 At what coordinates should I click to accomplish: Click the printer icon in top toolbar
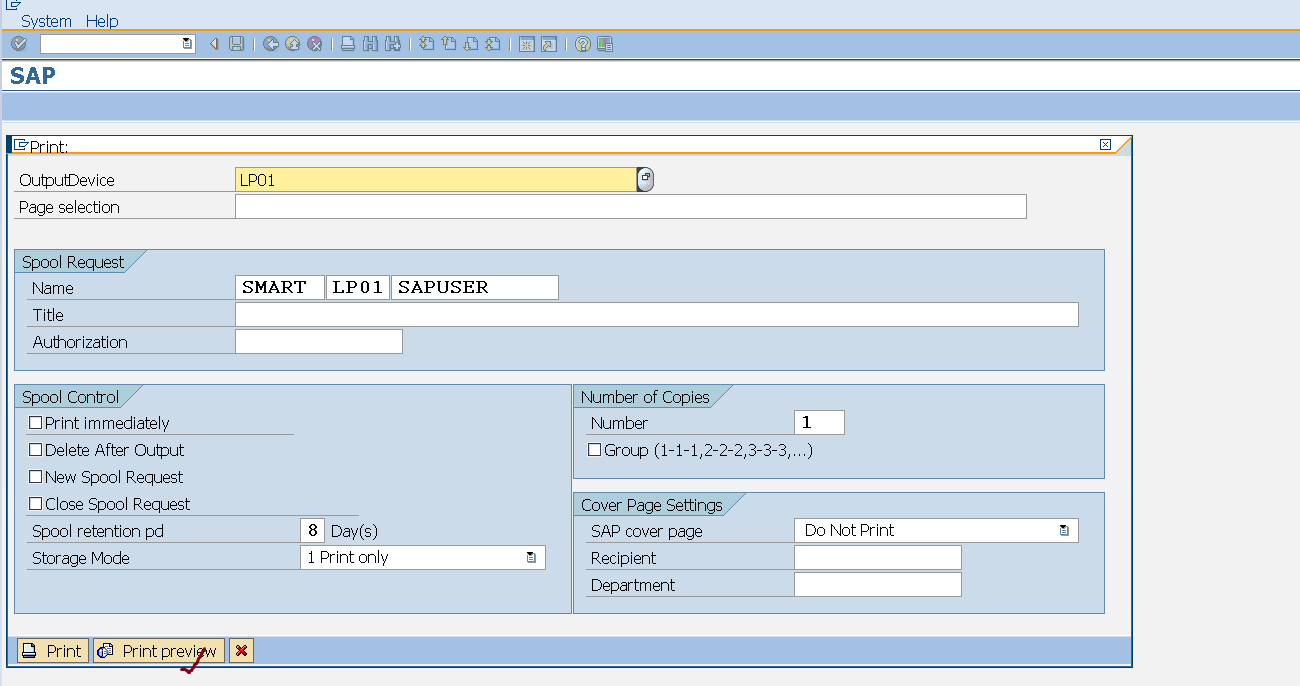point(347,44)
